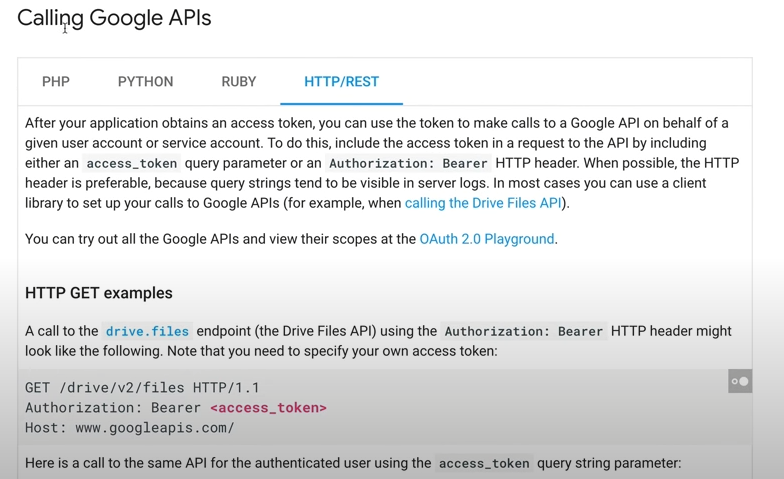Select the HTTP/REST tab
Image resolution: width=784 pixels, height=479 pixels.
click(342, 82)
